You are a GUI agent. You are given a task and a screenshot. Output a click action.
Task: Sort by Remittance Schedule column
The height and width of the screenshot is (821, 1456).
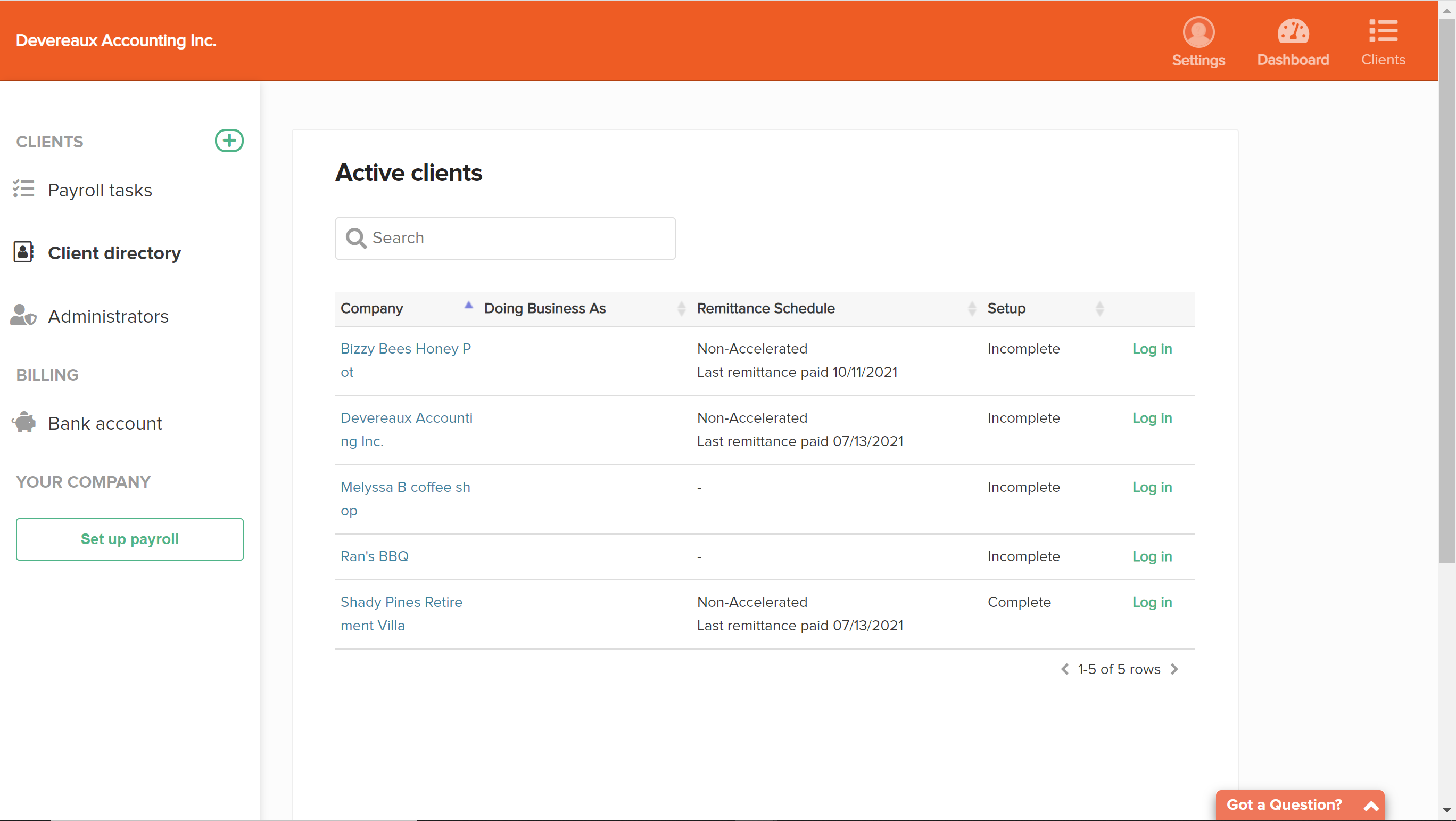[x=972, y=308]
